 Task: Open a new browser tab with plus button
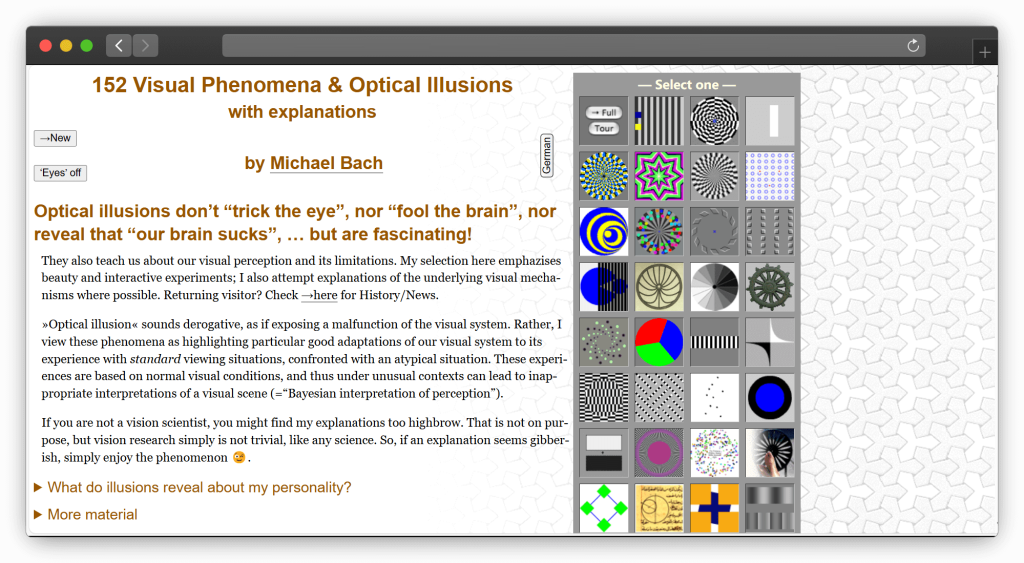tap(984, 52)
